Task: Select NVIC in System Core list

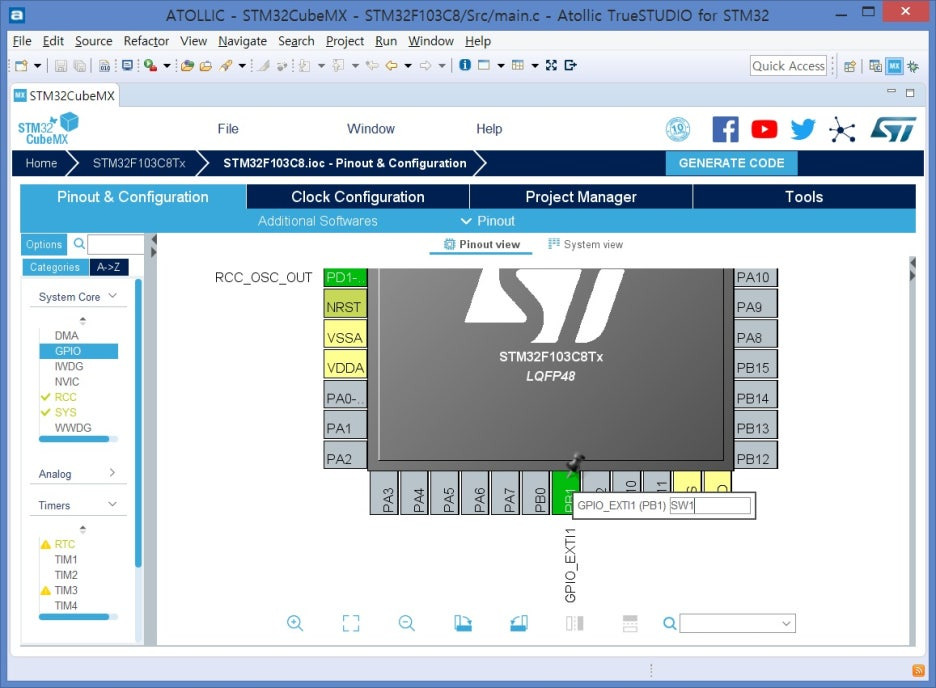Action: tap(67, 382)
